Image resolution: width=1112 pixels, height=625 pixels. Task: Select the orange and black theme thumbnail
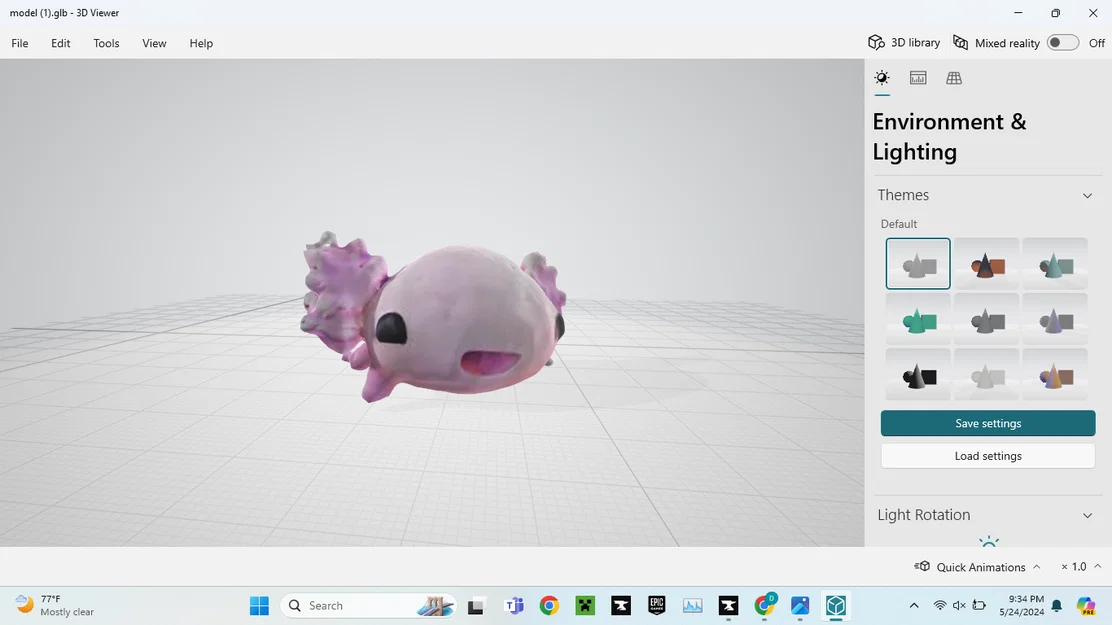click(986, 263)
